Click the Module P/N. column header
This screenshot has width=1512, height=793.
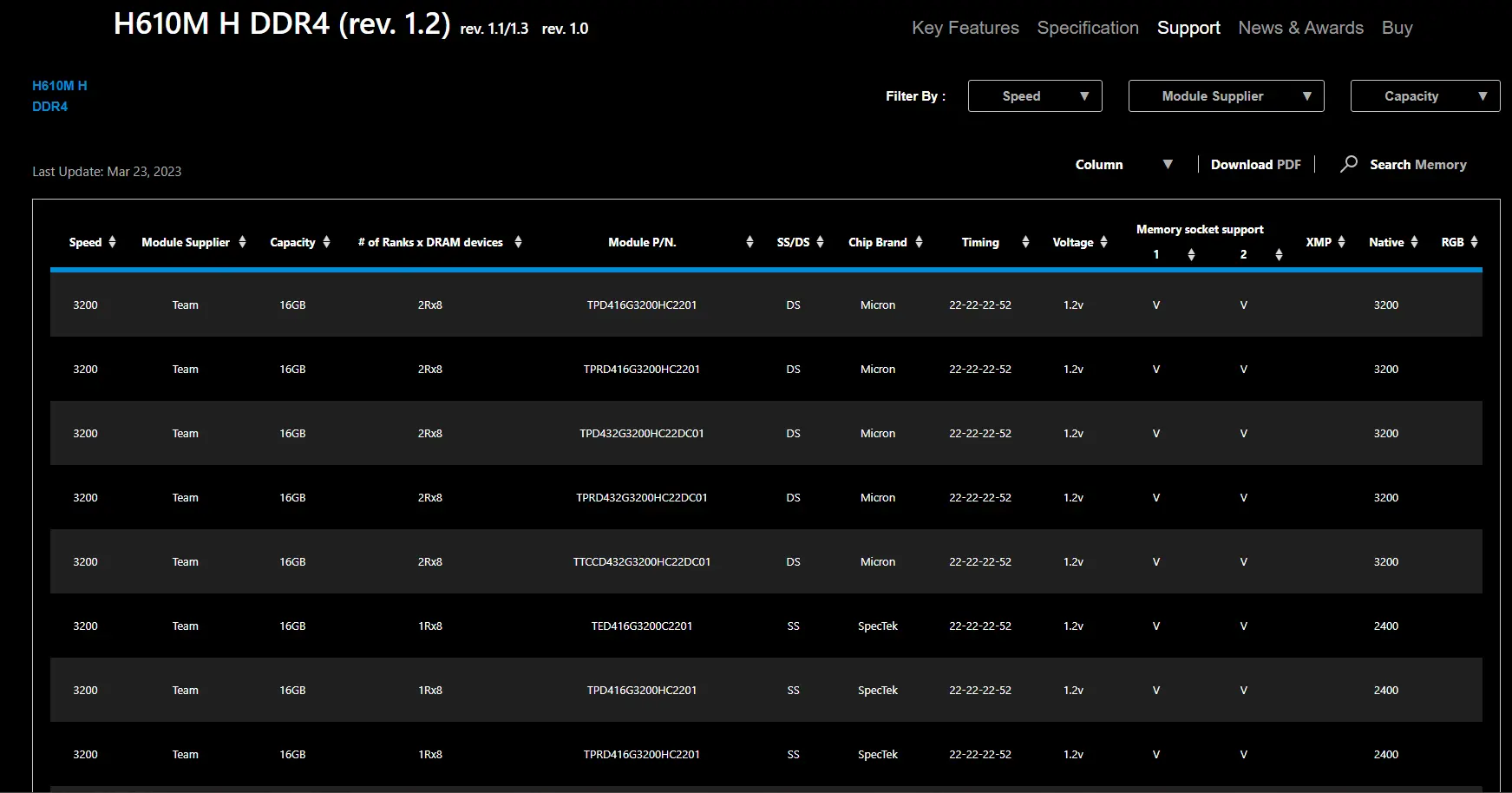point(642,242)
